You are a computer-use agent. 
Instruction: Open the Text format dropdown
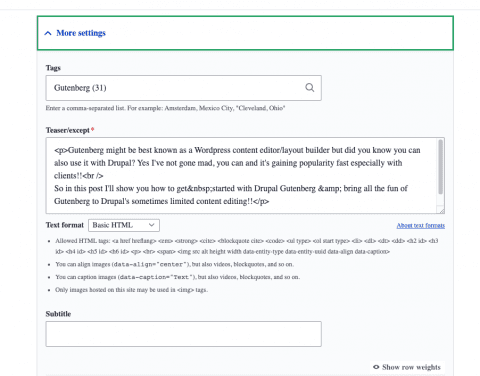[124, 225]
